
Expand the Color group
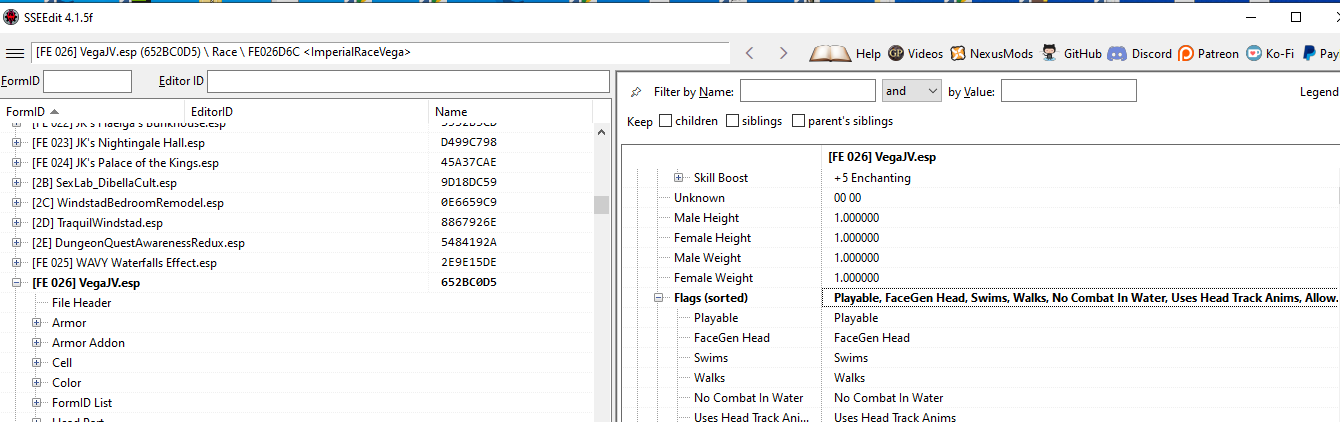(x=37, y=383)
